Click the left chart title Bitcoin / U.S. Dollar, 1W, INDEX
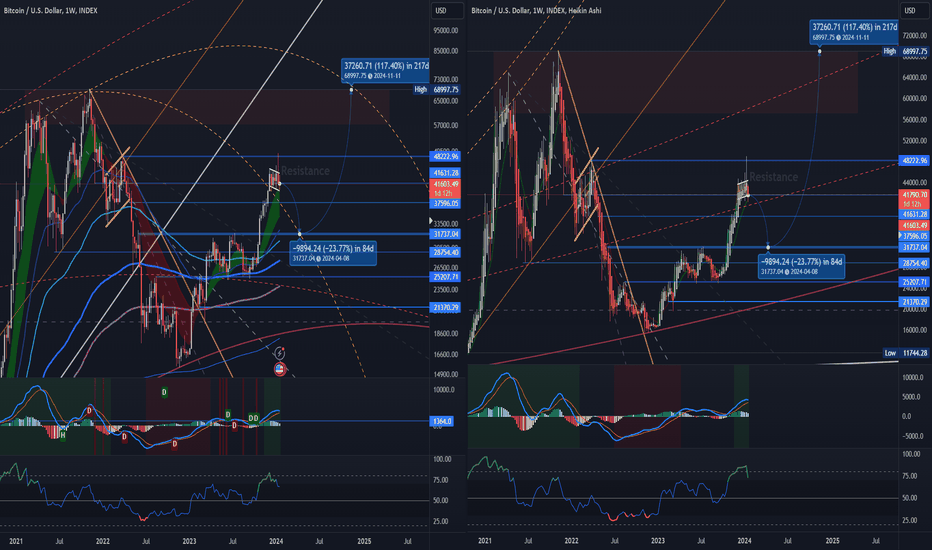The height and width of the screenshot is (550, 932). pos(51,11)
